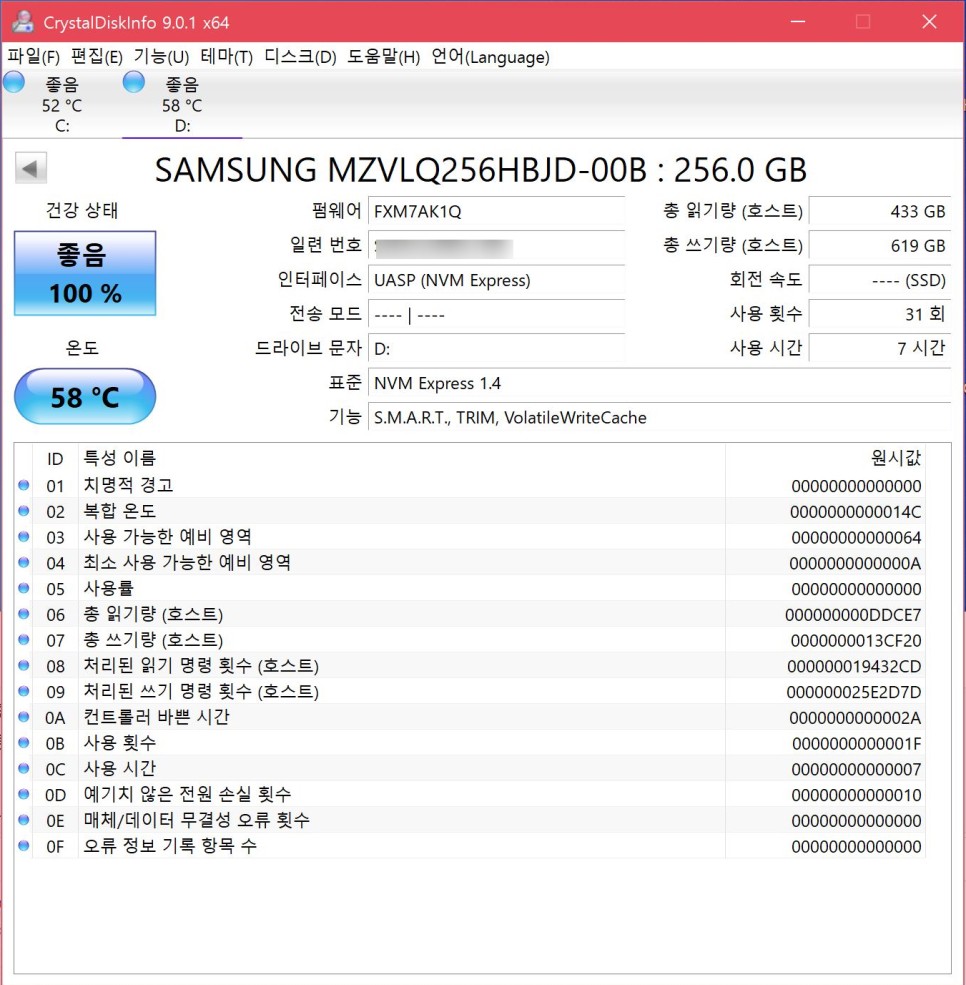Select the D: drive health status circle
The width and height of the screenshot is (966, 985).
click(134, 82)
